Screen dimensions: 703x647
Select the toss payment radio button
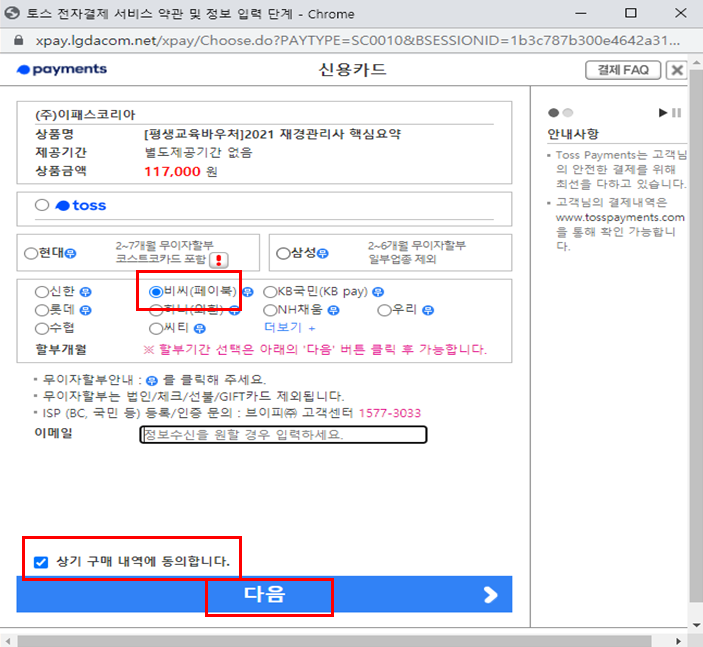[42, 205]
